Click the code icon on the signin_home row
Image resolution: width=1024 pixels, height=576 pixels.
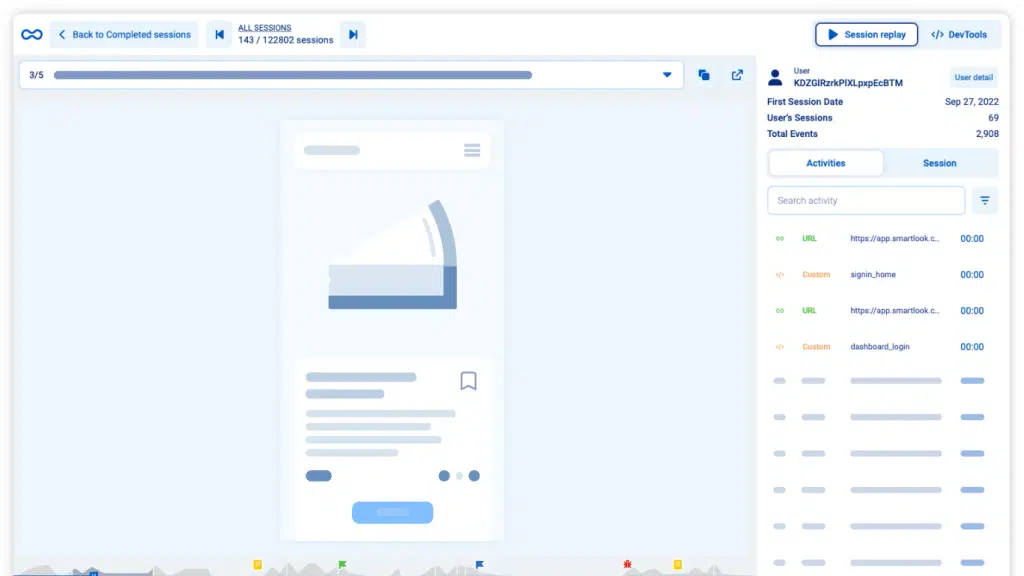[x=780, y=275]
